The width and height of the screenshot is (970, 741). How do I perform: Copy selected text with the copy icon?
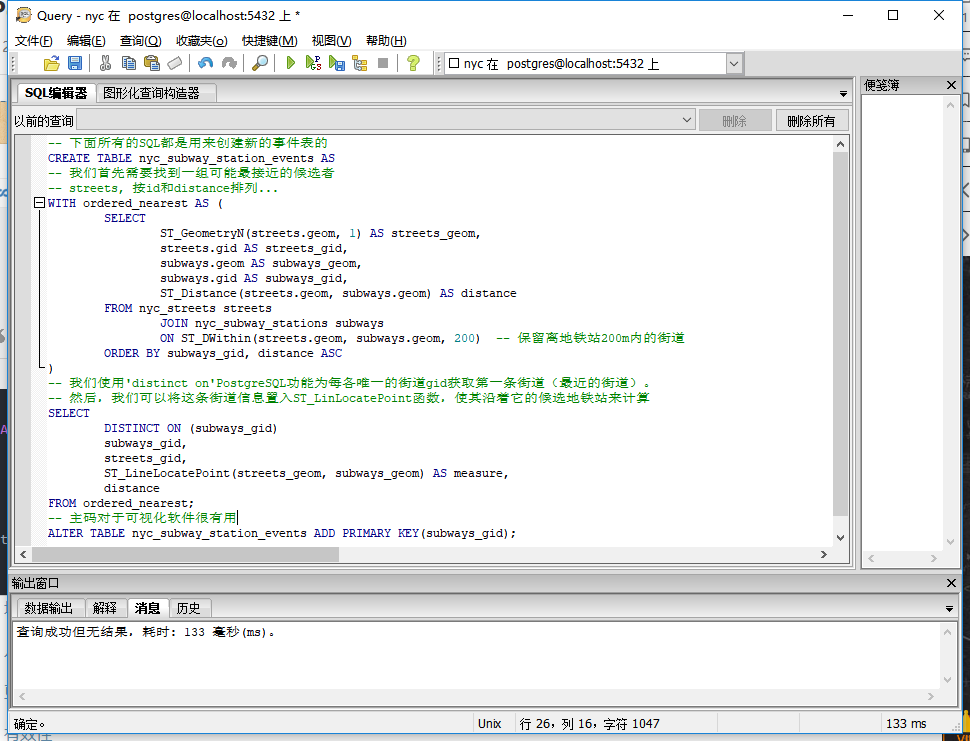coord(129,63)
